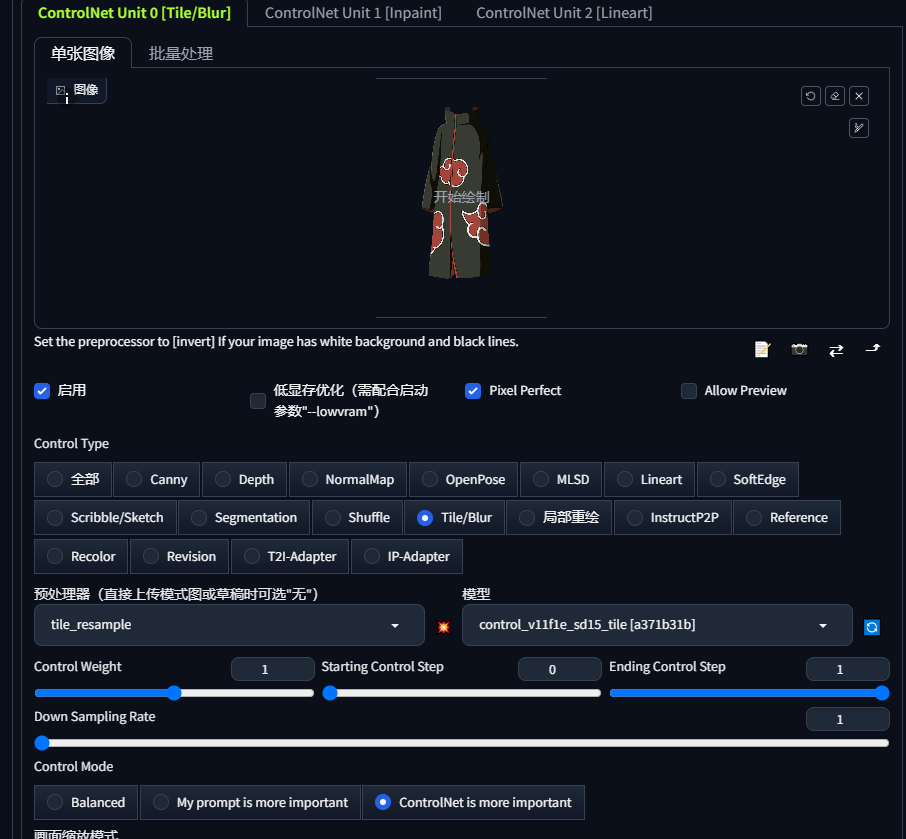Image resolution: width=906 pixels, height=839 pixels.
Task: Select the Tile/Blur control type
Action: 455,518
